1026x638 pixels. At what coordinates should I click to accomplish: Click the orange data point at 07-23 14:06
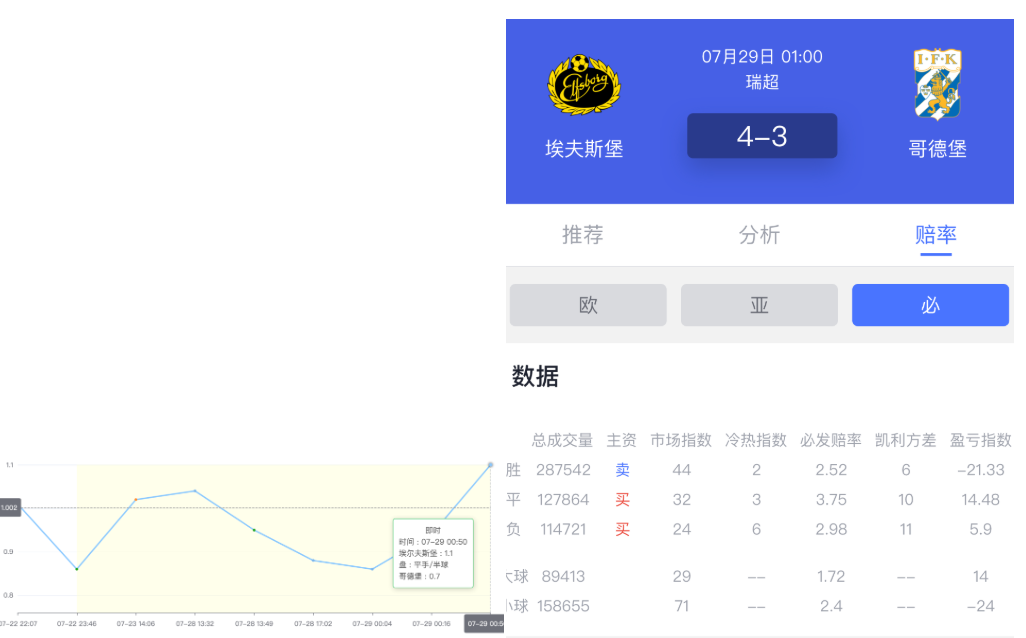click(136, 499)
